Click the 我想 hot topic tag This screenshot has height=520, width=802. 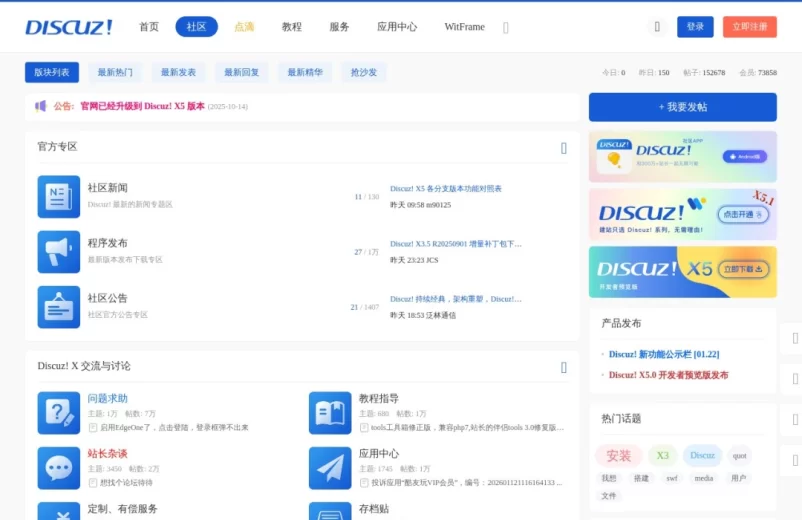pos(609,479)
